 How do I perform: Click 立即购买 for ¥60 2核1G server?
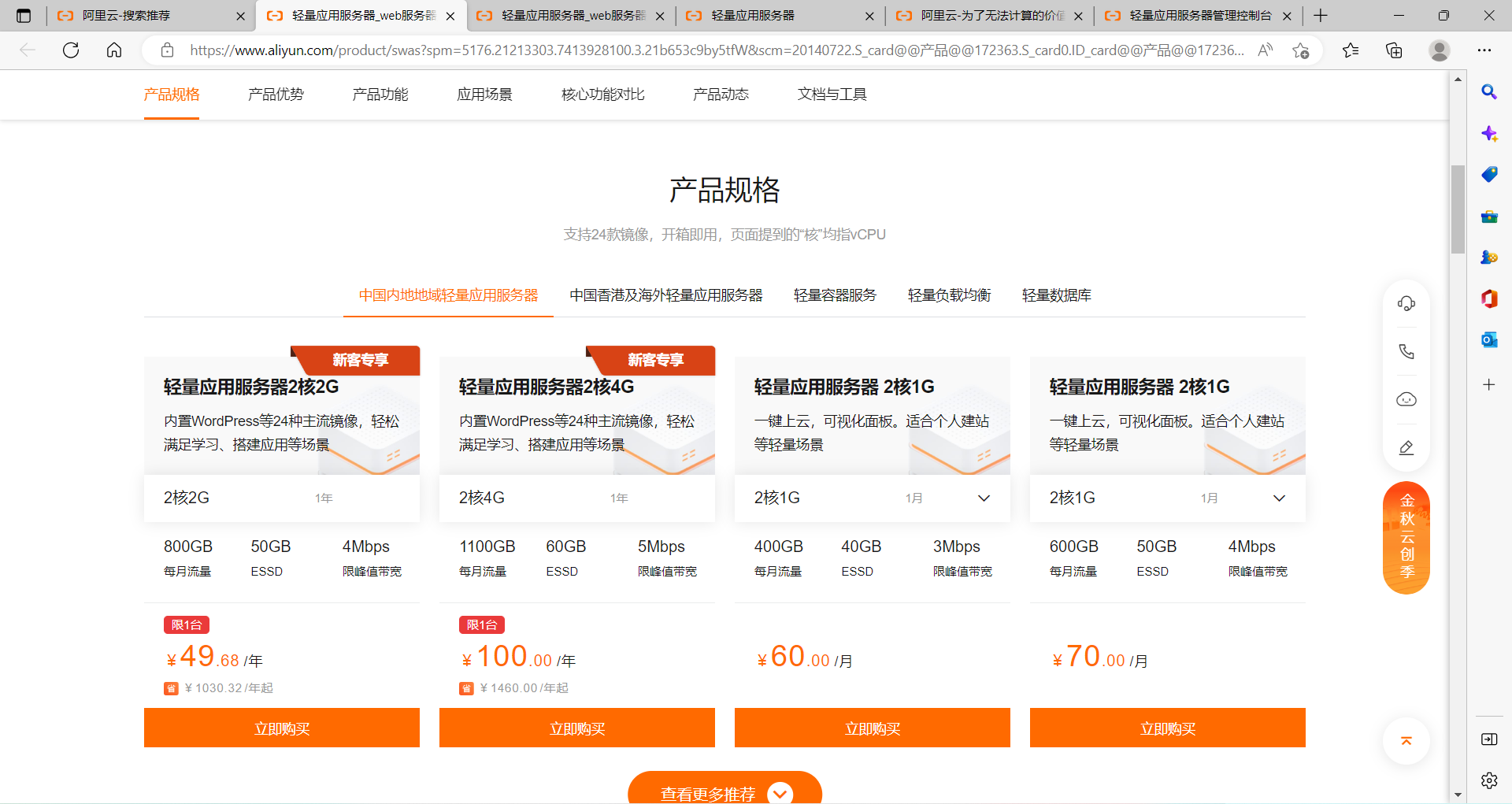click(873, 728)
